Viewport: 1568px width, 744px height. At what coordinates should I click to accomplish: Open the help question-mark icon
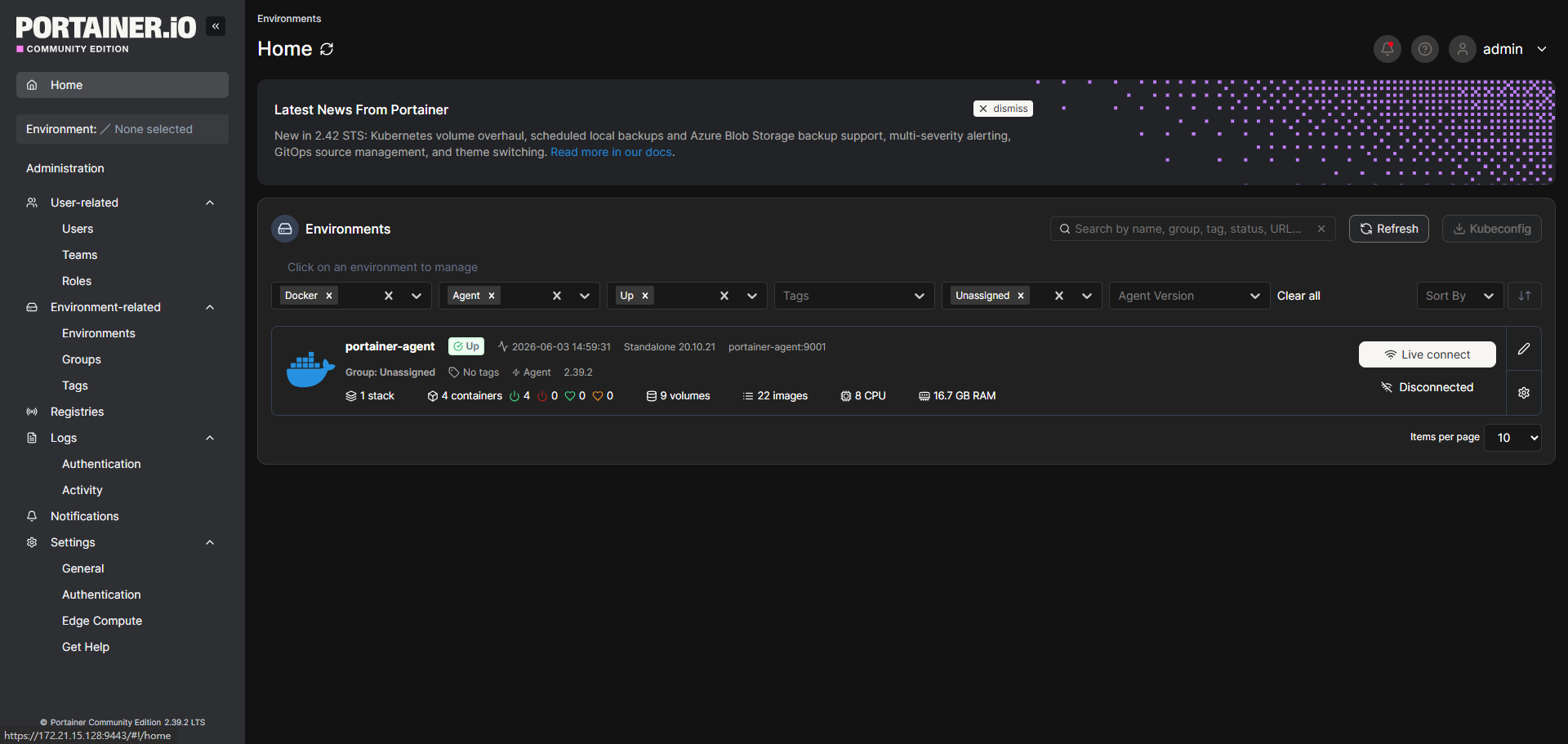tap(1424, 49)
